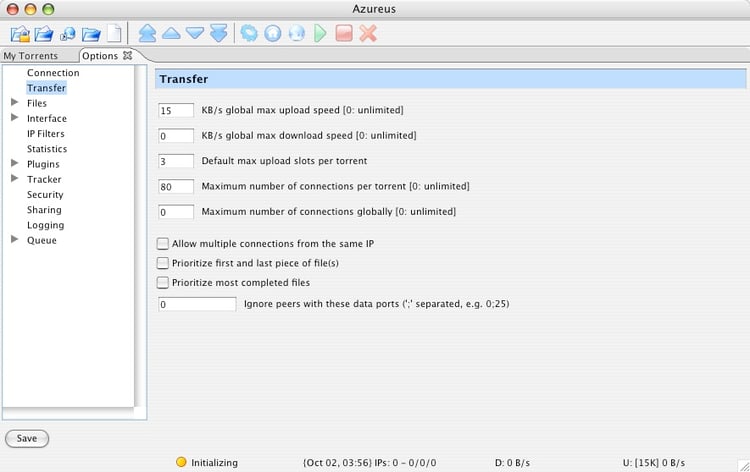
Task: Move torrent to top of queue
Action: click(147, 33)
